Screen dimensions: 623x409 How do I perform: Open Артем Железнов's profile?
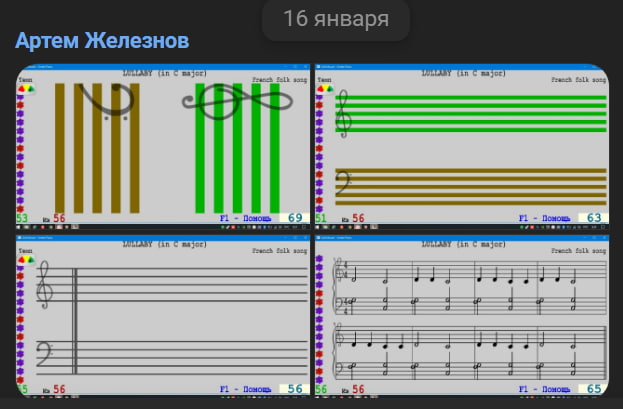click(x=102, y=42)
